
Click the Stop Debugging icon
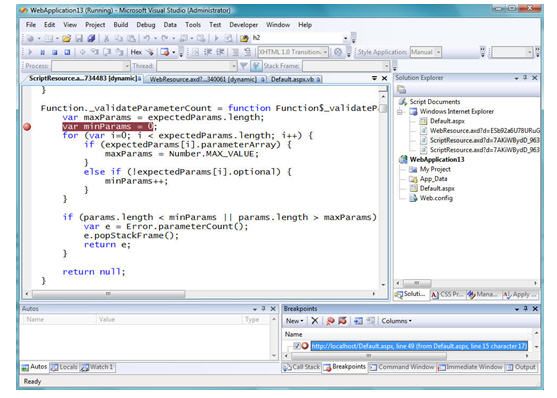point(54,52)
